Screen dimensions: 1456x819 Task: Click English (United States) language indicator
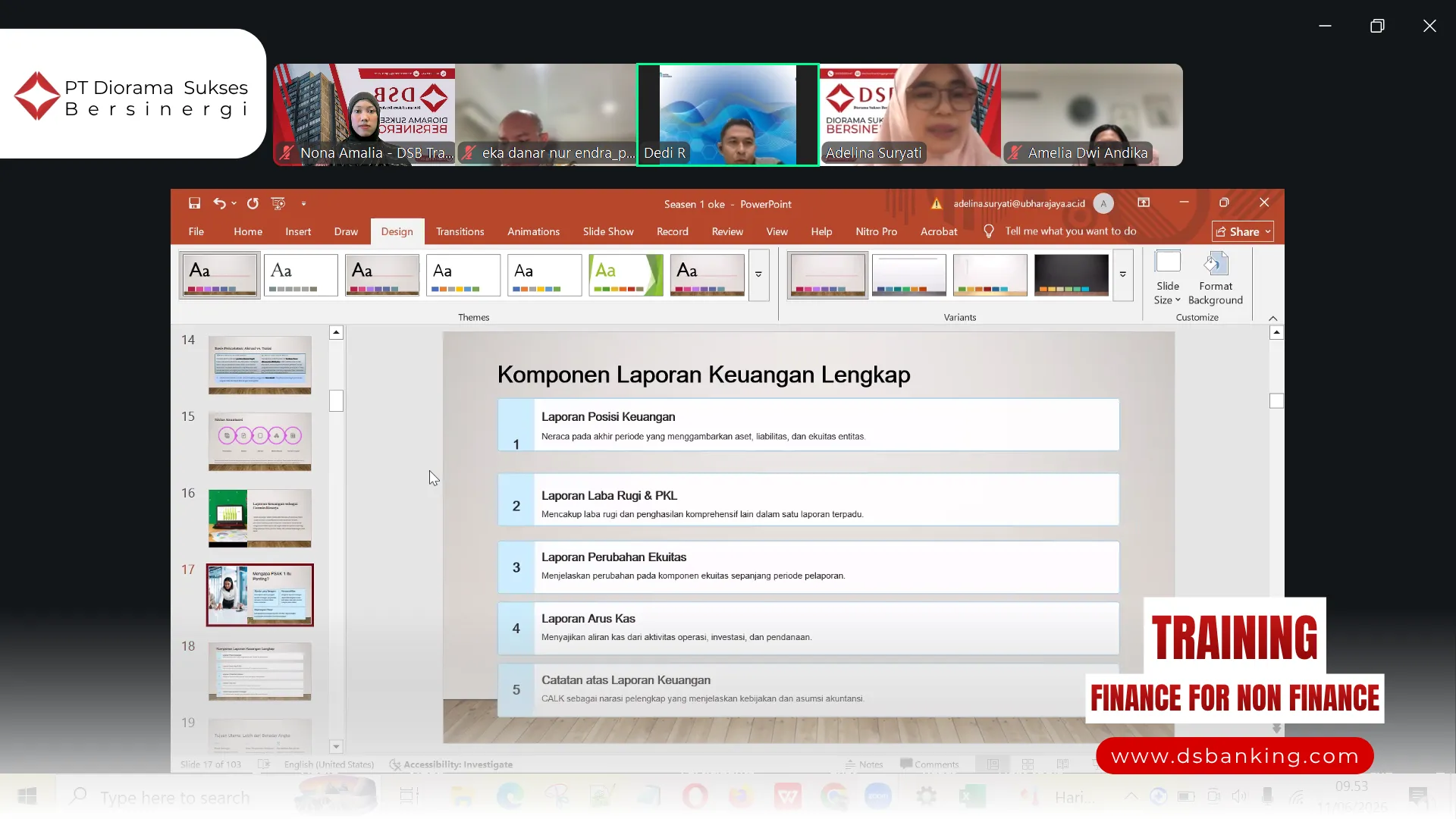329,764
